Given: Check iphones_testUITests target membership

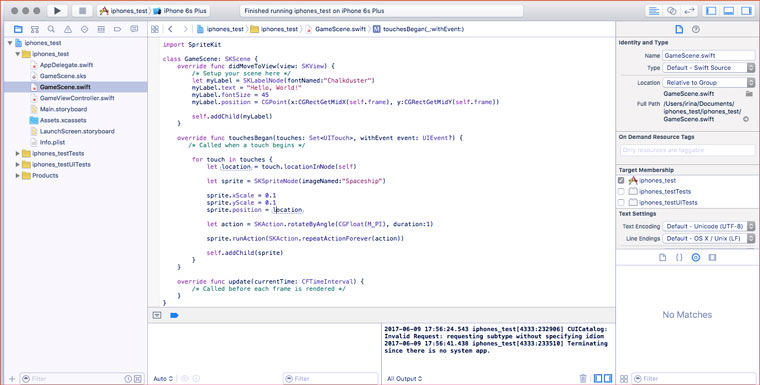Looking at the screenshot, I should click(621, 202).
